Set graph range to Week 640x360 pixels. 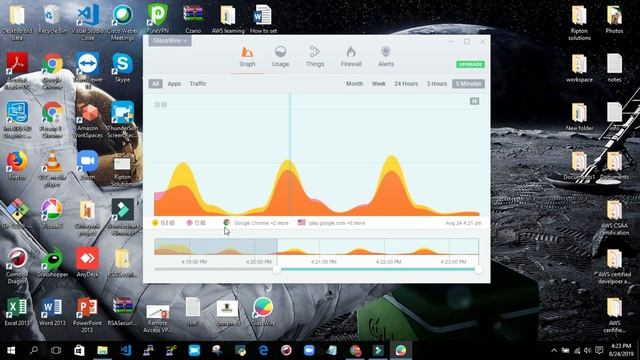(378, 84)
